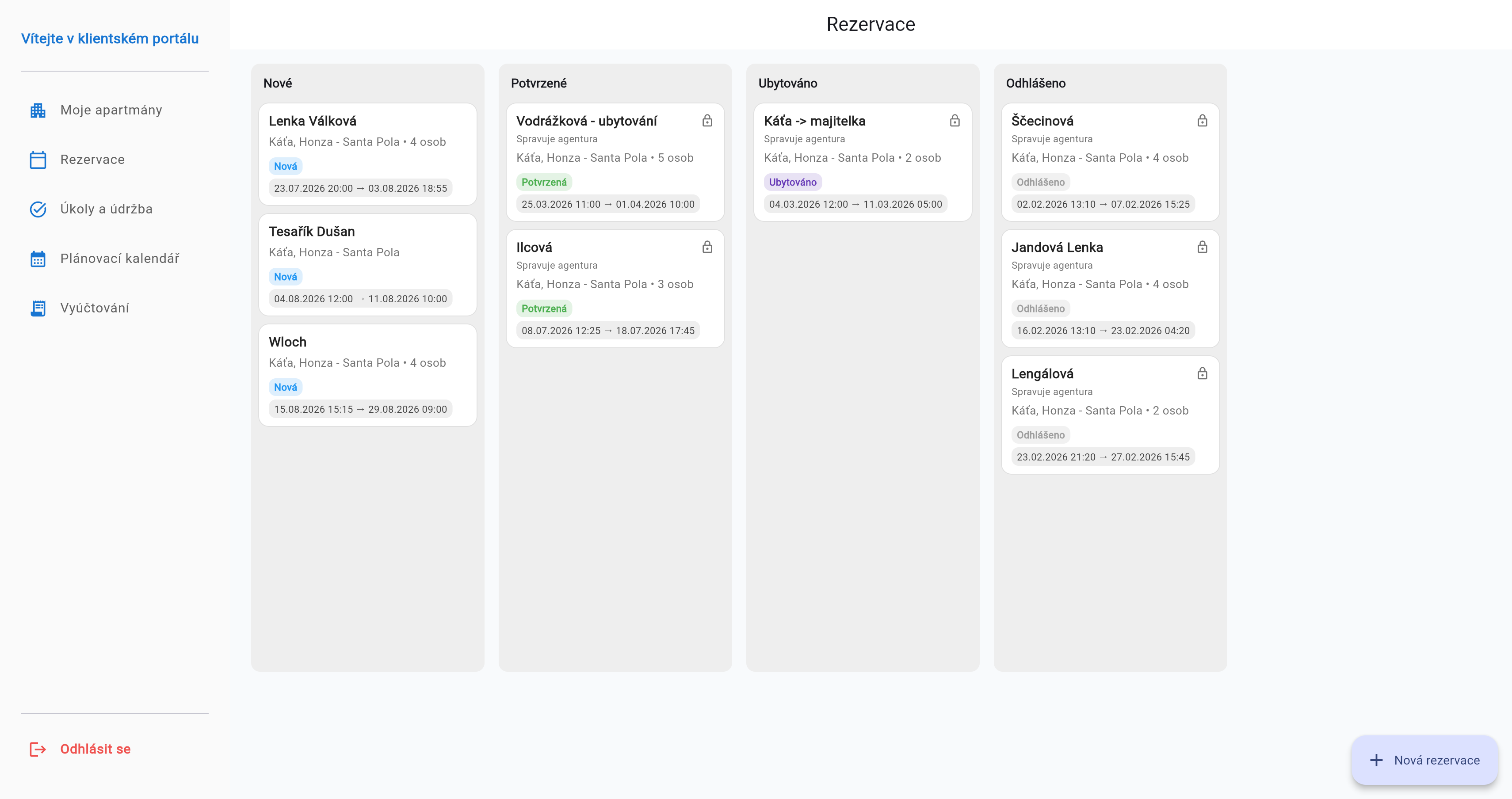Click the plus icon for new reservation
Screen dimensions: 1512x799
[1376, 760]
